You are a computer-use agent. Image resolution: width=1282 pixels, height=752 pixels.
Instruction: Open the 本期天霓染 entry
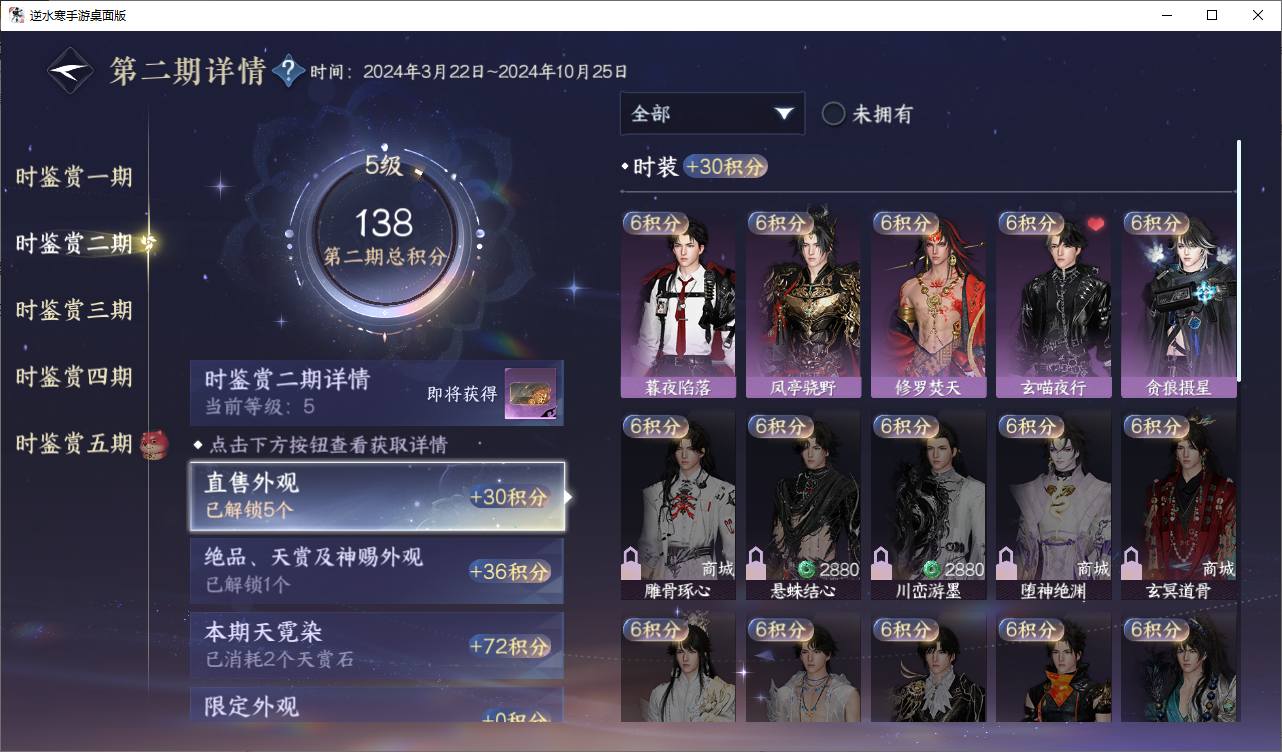tap(377, 646)
